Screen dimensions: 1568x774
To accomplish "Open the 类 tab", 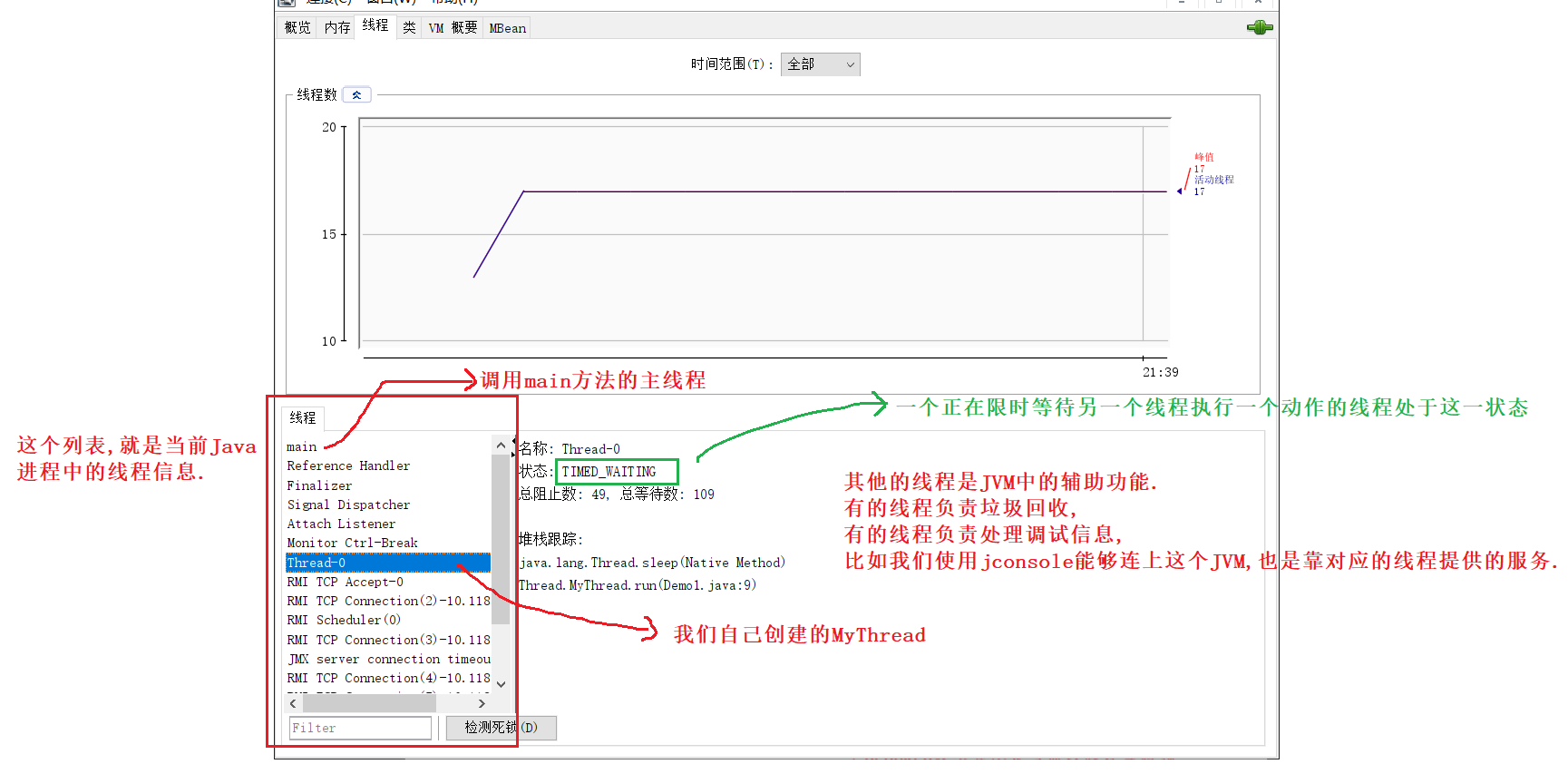I will click(409, 28).
